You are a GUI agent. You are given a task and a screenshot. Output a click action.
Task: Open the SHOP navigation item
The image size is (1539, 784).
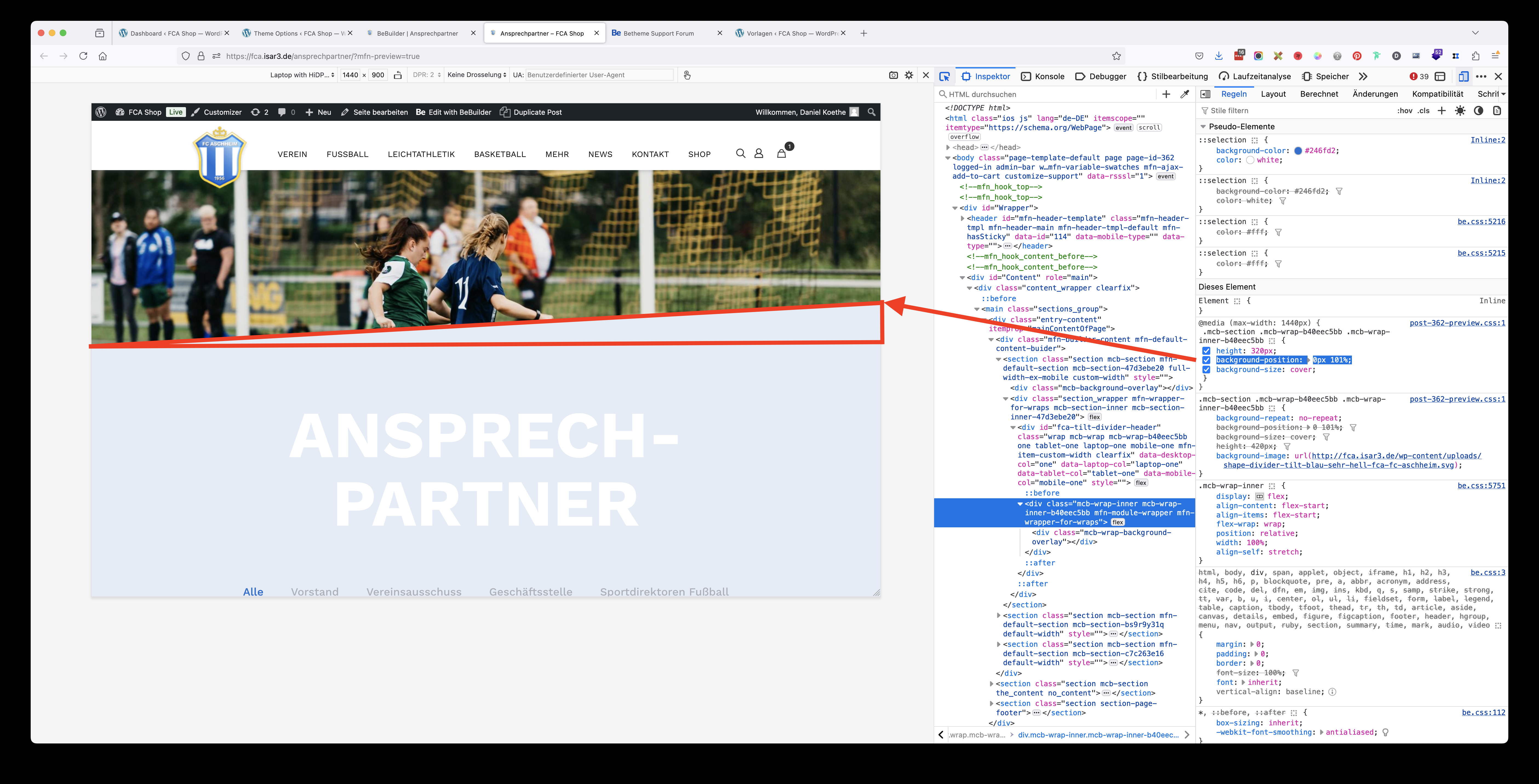[699, 154]
